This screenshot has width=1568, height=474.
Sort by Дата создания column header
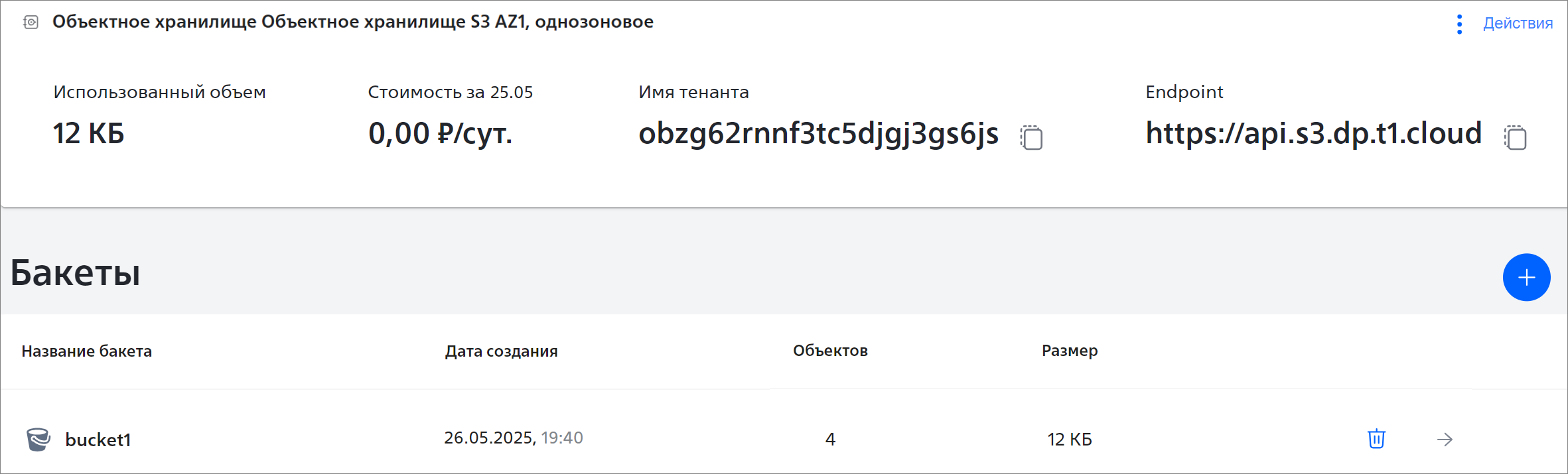click(501, 351)
